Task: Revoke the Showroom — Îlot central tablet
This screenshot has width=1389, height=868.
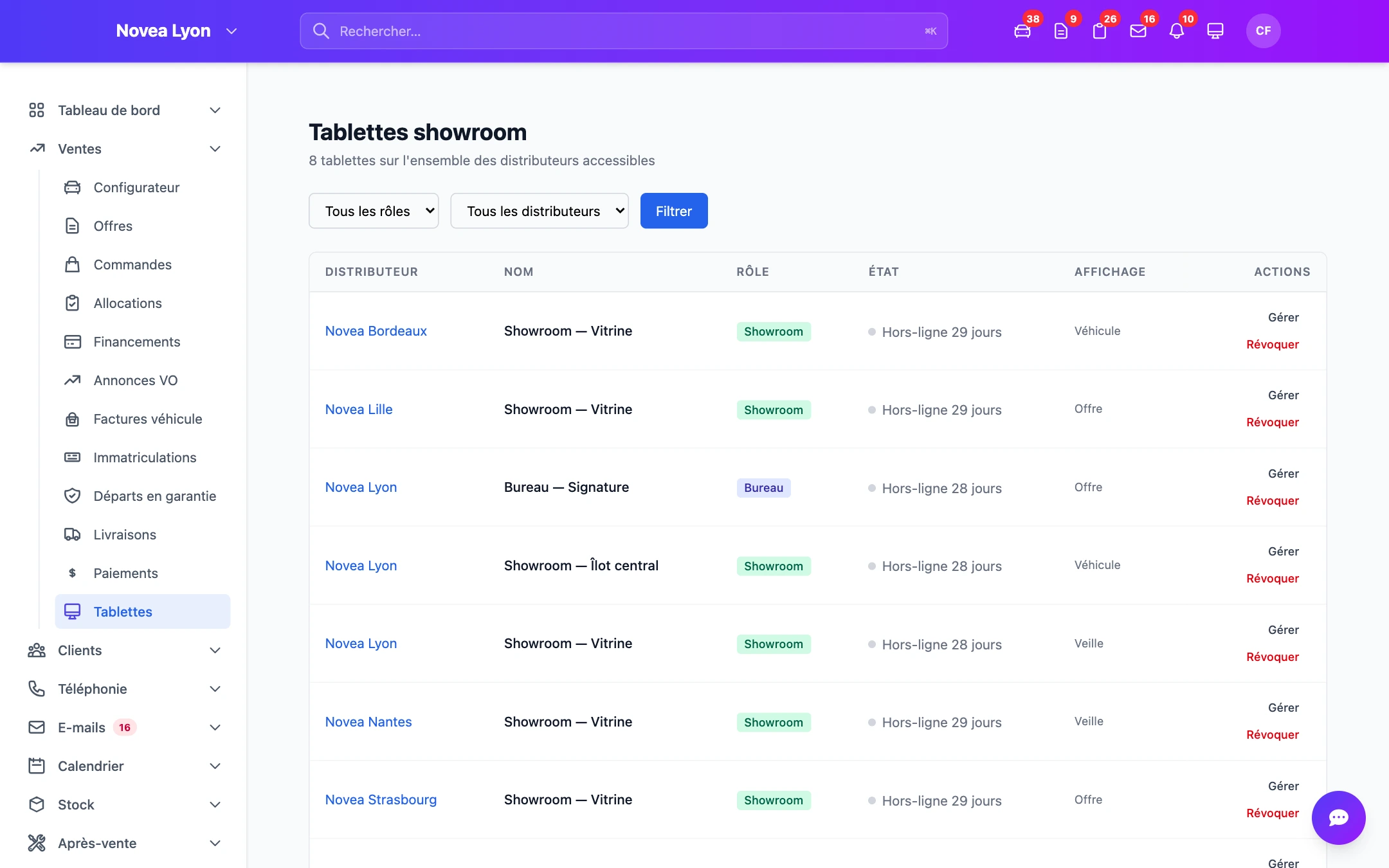Action: 1273,579
